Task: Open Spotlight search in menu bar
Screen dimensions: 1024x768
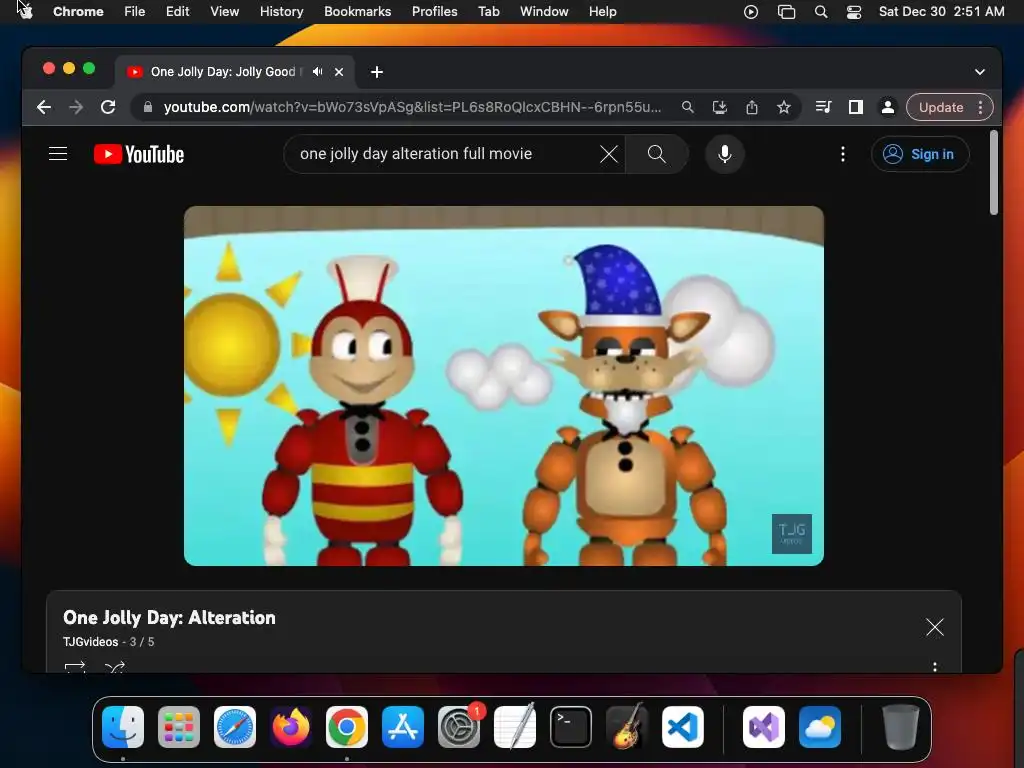Action: (821, 12)
